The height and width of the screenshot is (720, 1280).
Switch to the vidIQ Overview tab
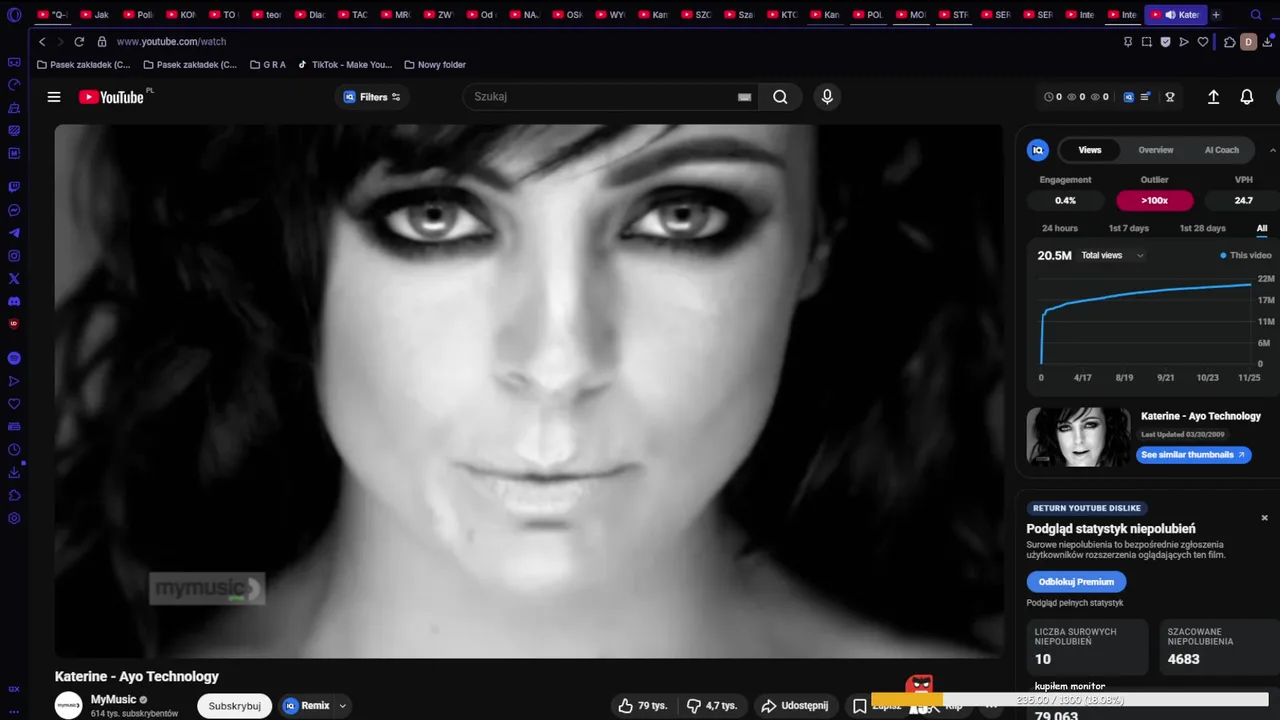(x=1156, y=150)
